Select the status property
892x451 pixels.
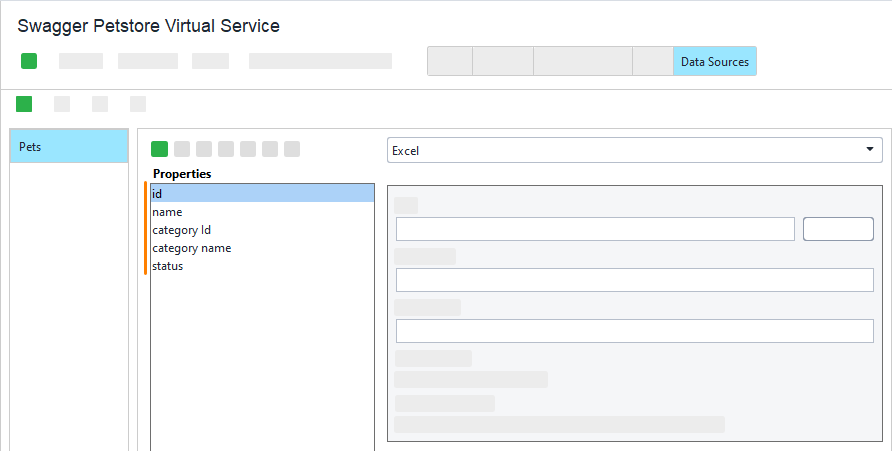click(x=262, y=266)
